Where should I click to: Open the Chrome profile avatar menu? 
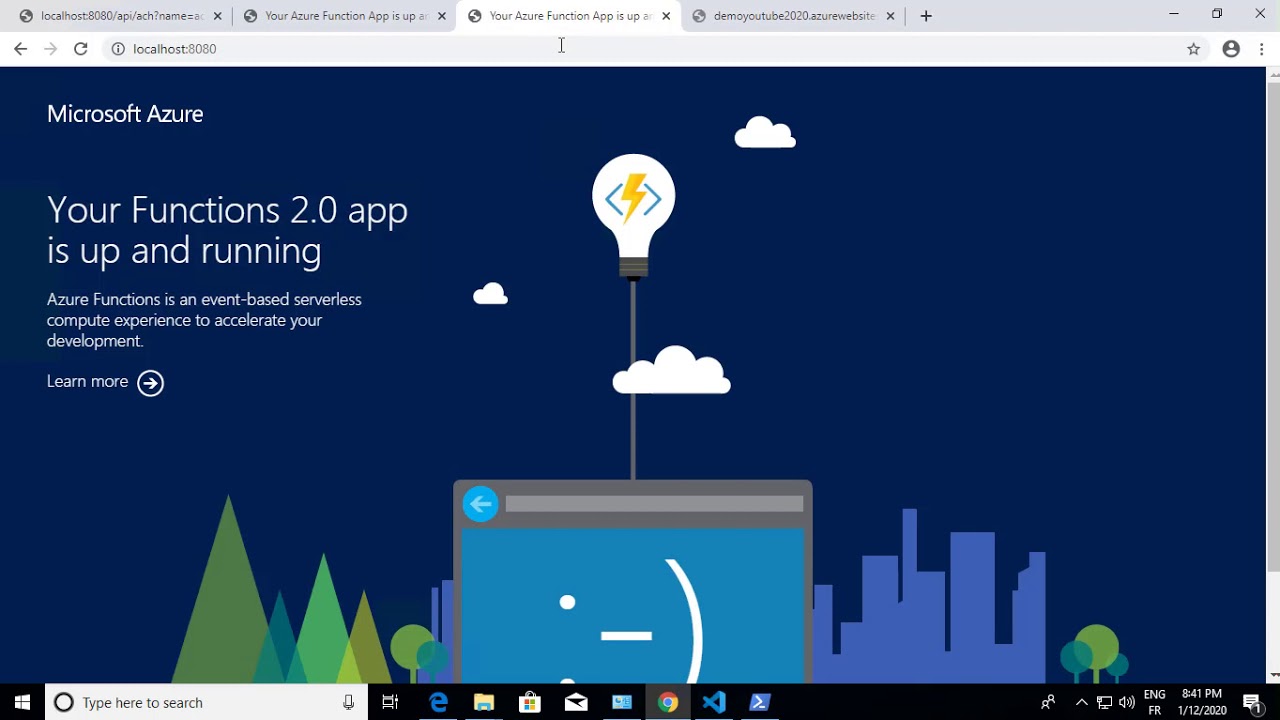click(1231, 49)
